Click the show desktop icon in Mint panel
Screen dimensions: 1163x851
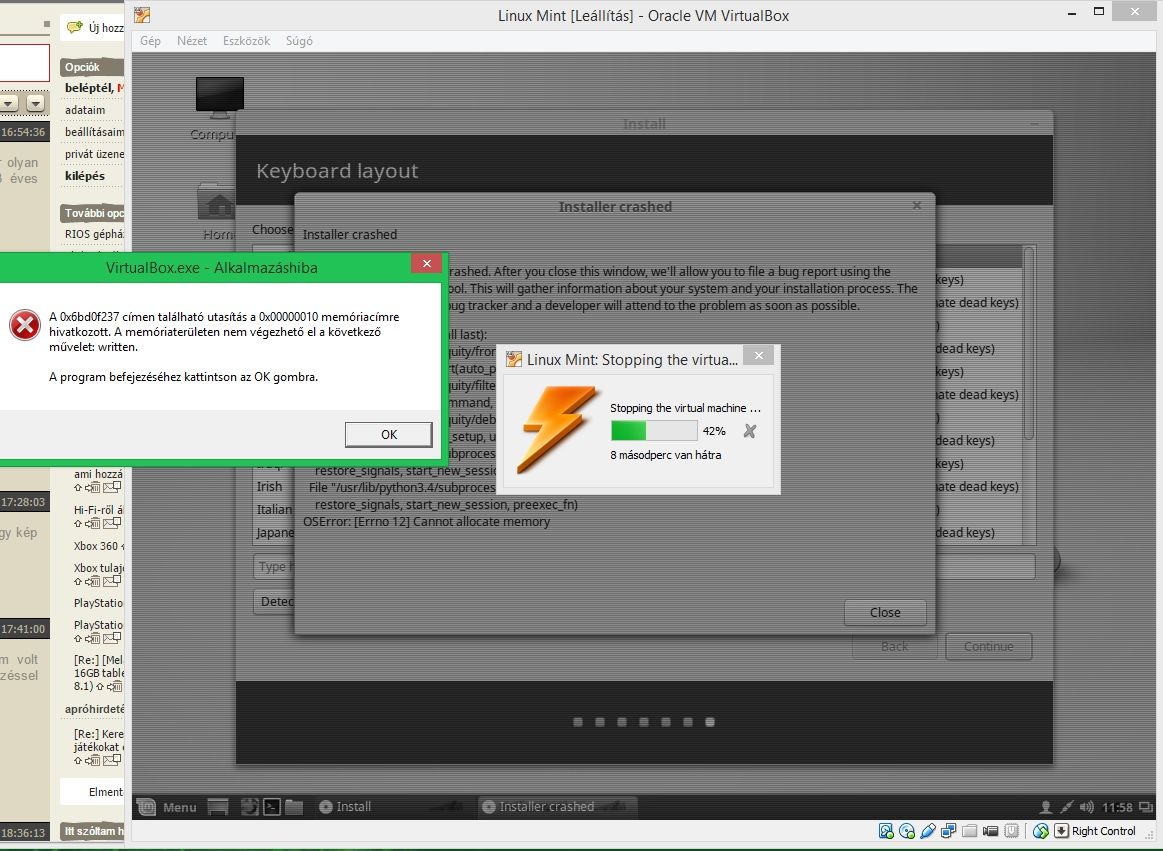(218, 806)
